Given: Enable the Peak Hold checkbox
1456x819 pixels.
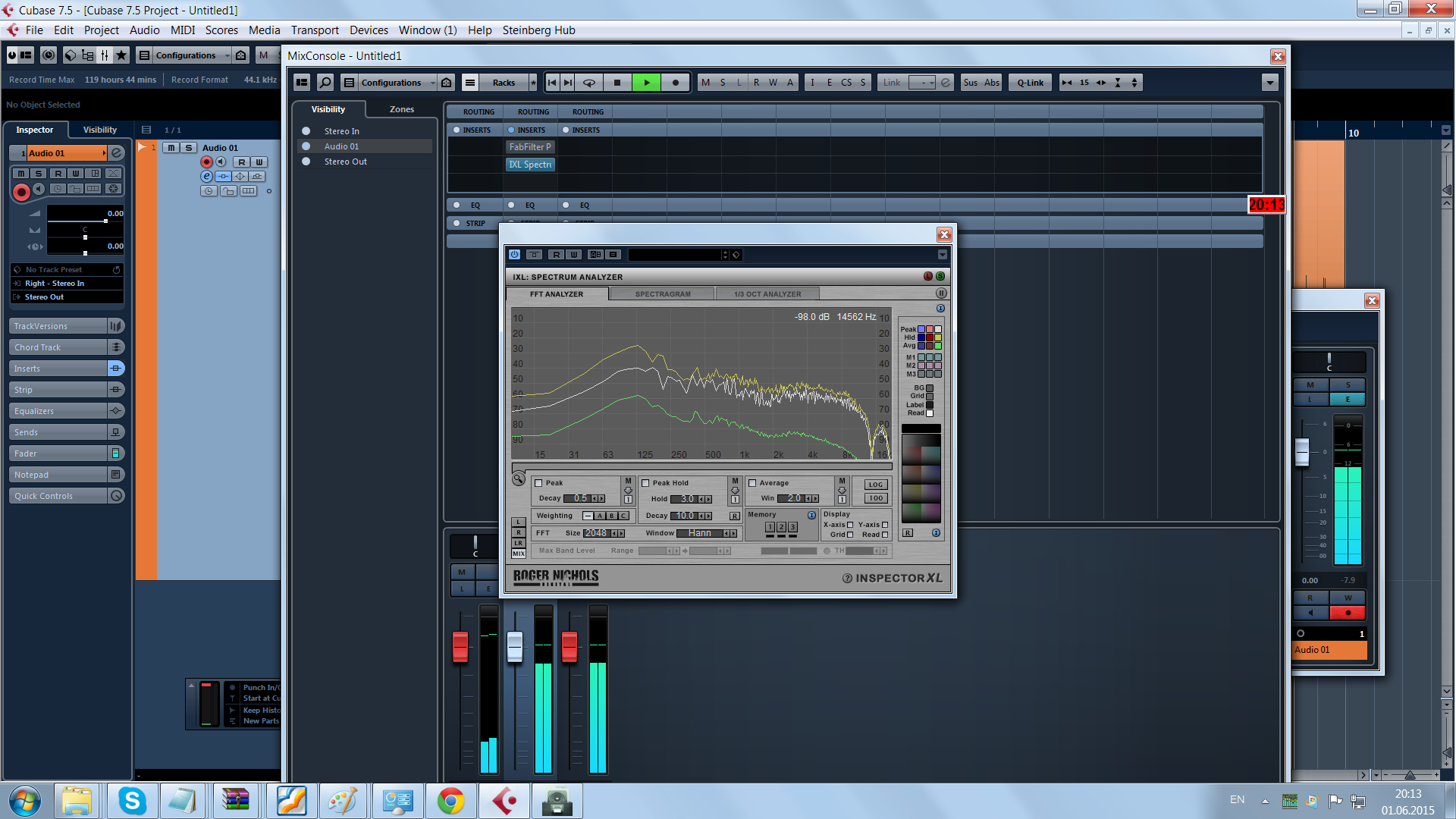Looking at the screenshot, I should pos(645,483).
